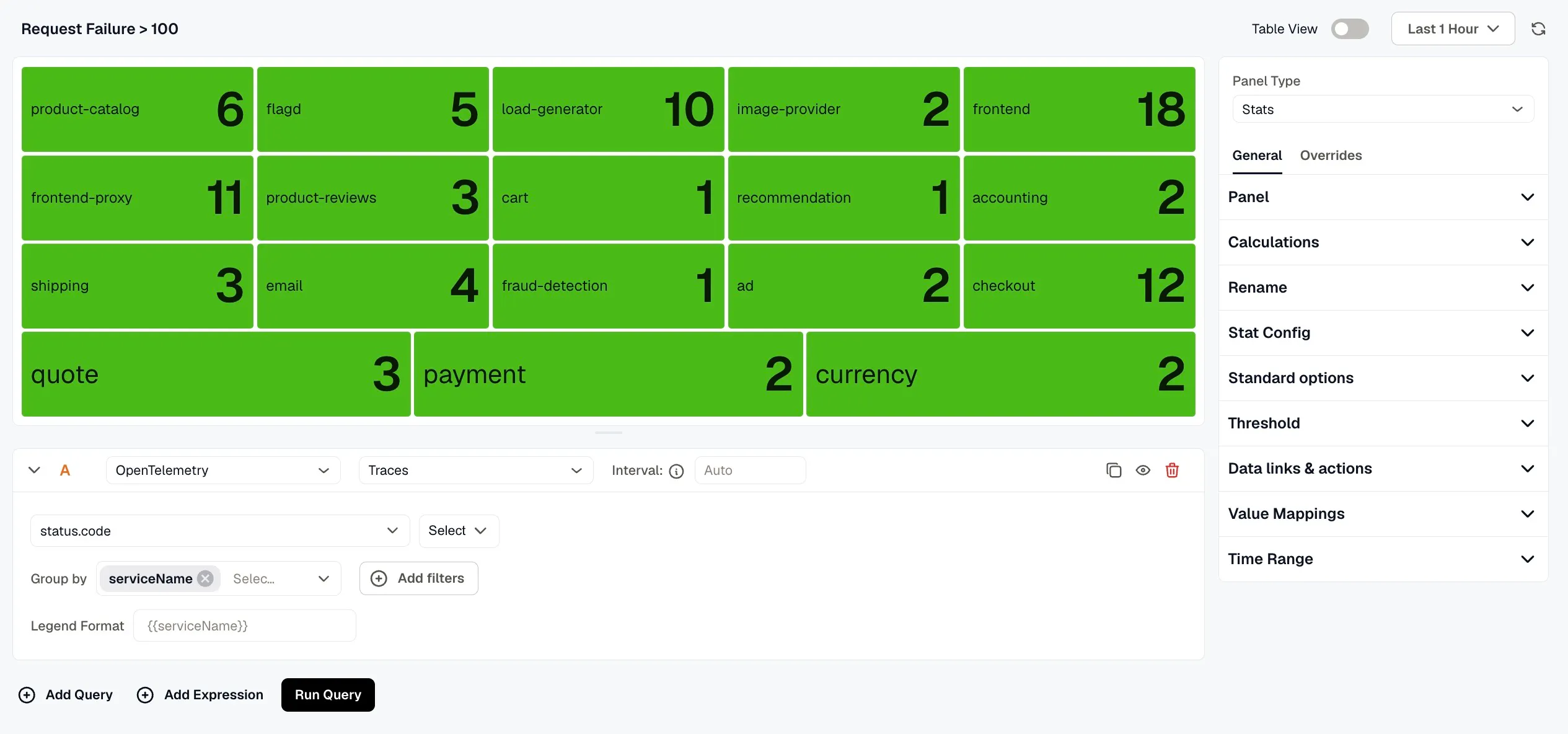The image size is (1568, 734).
Task: Click the refresh icon at top right
Action: (1538, 29)
